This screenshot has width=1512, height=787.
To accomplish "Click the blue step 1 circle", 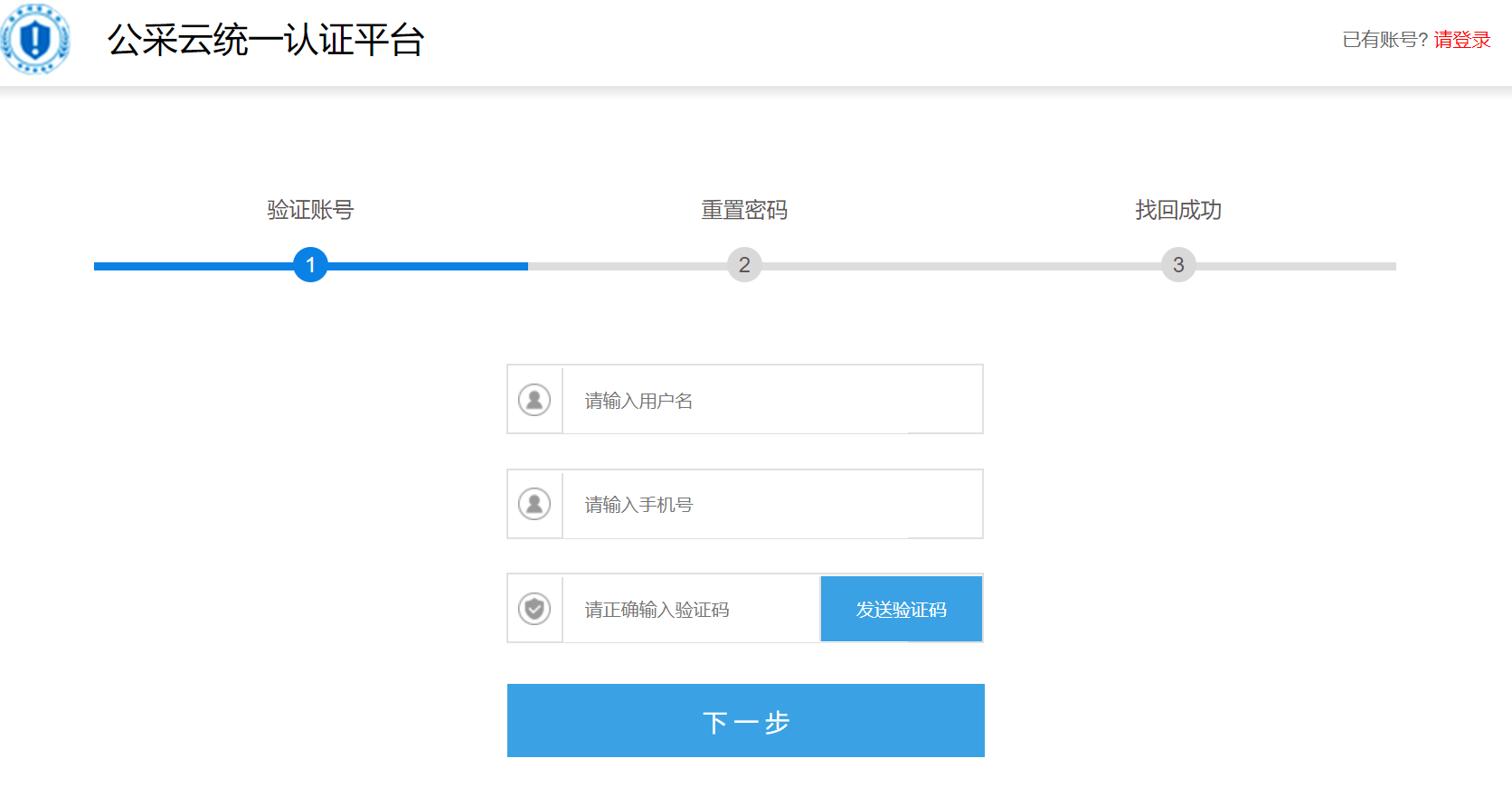I will [x=310, y=265].
